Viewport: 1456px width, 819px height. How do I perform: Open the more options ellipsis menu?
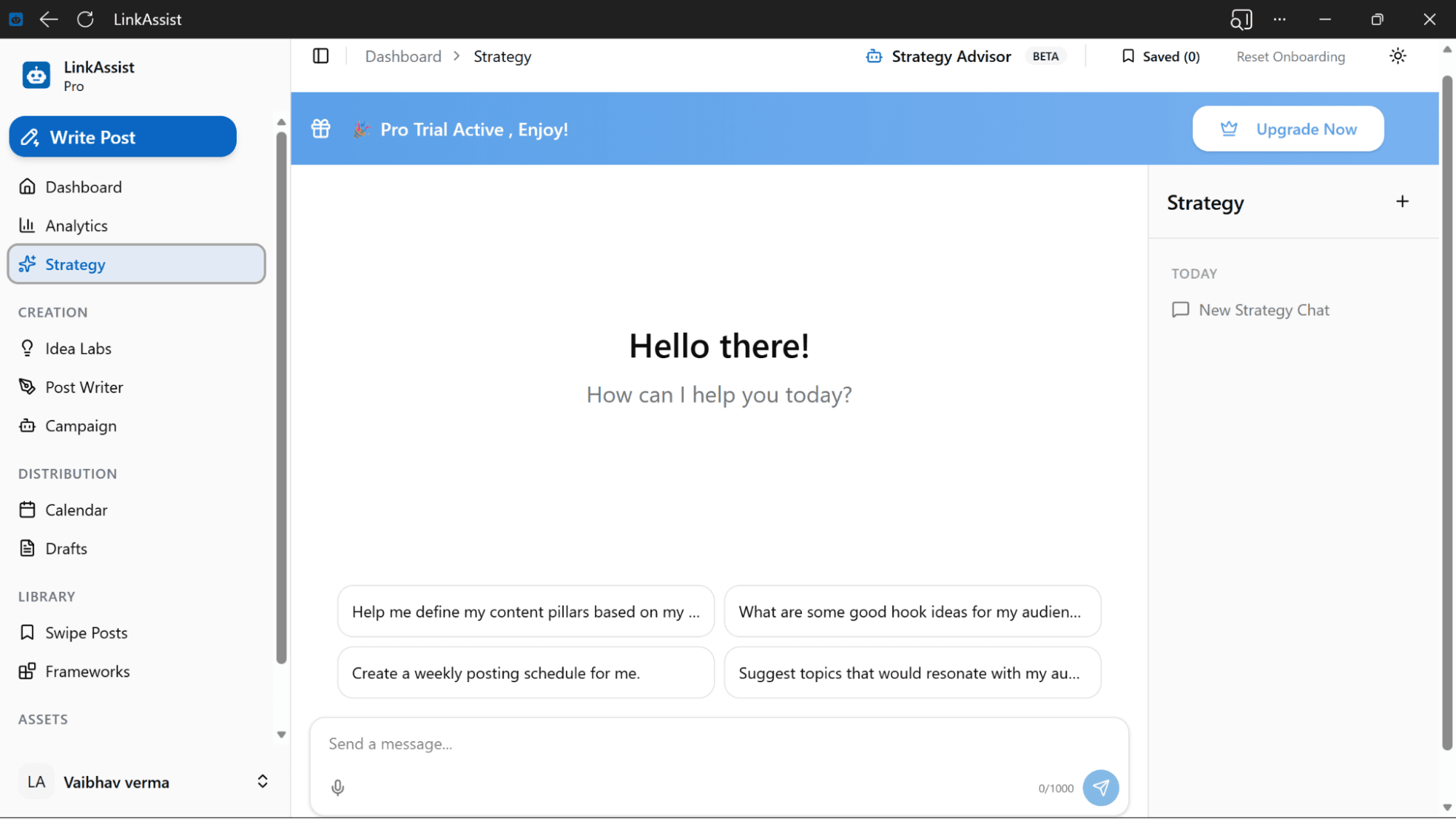pos(1279,19)
